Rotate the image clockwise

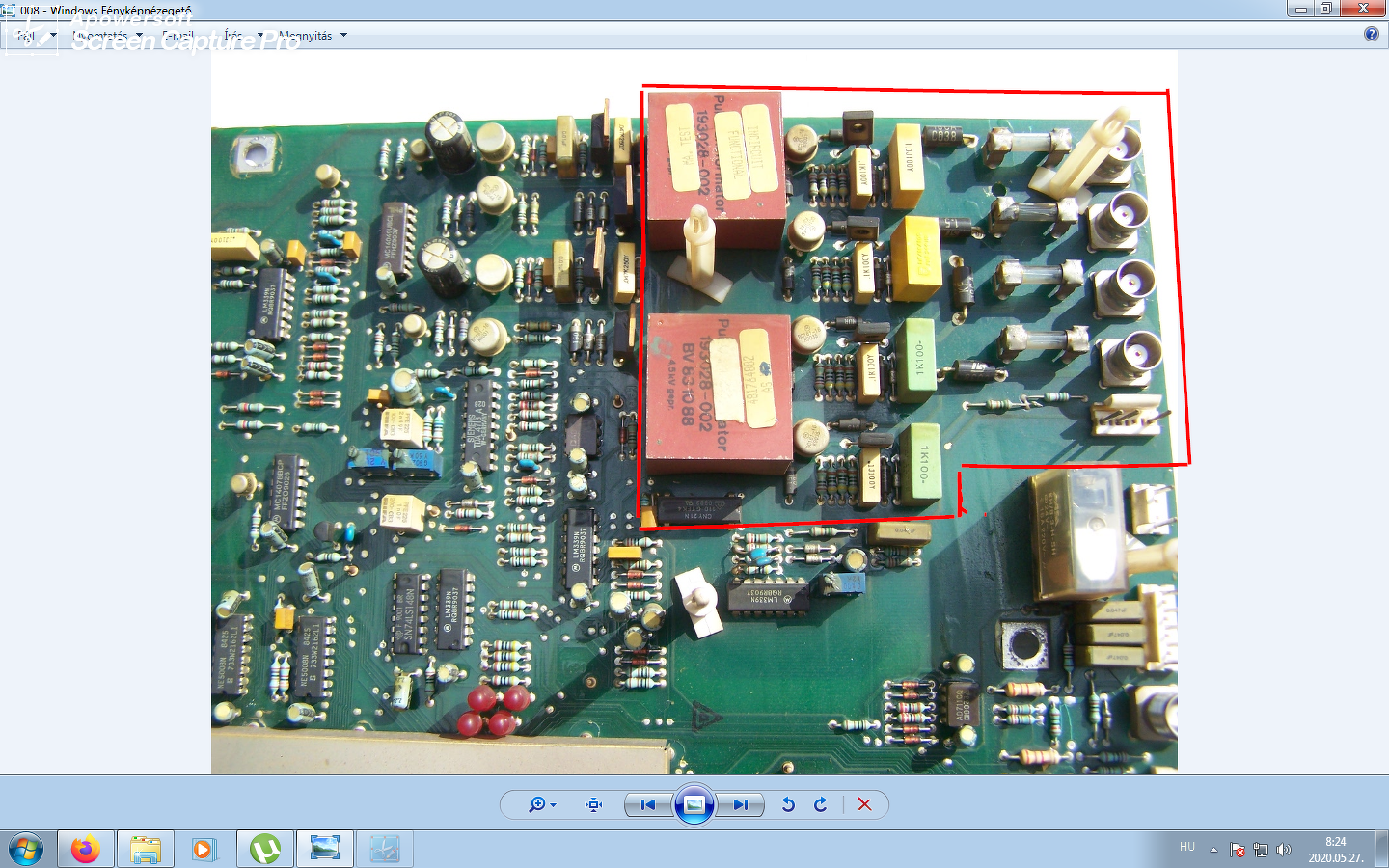coord(821,804)
